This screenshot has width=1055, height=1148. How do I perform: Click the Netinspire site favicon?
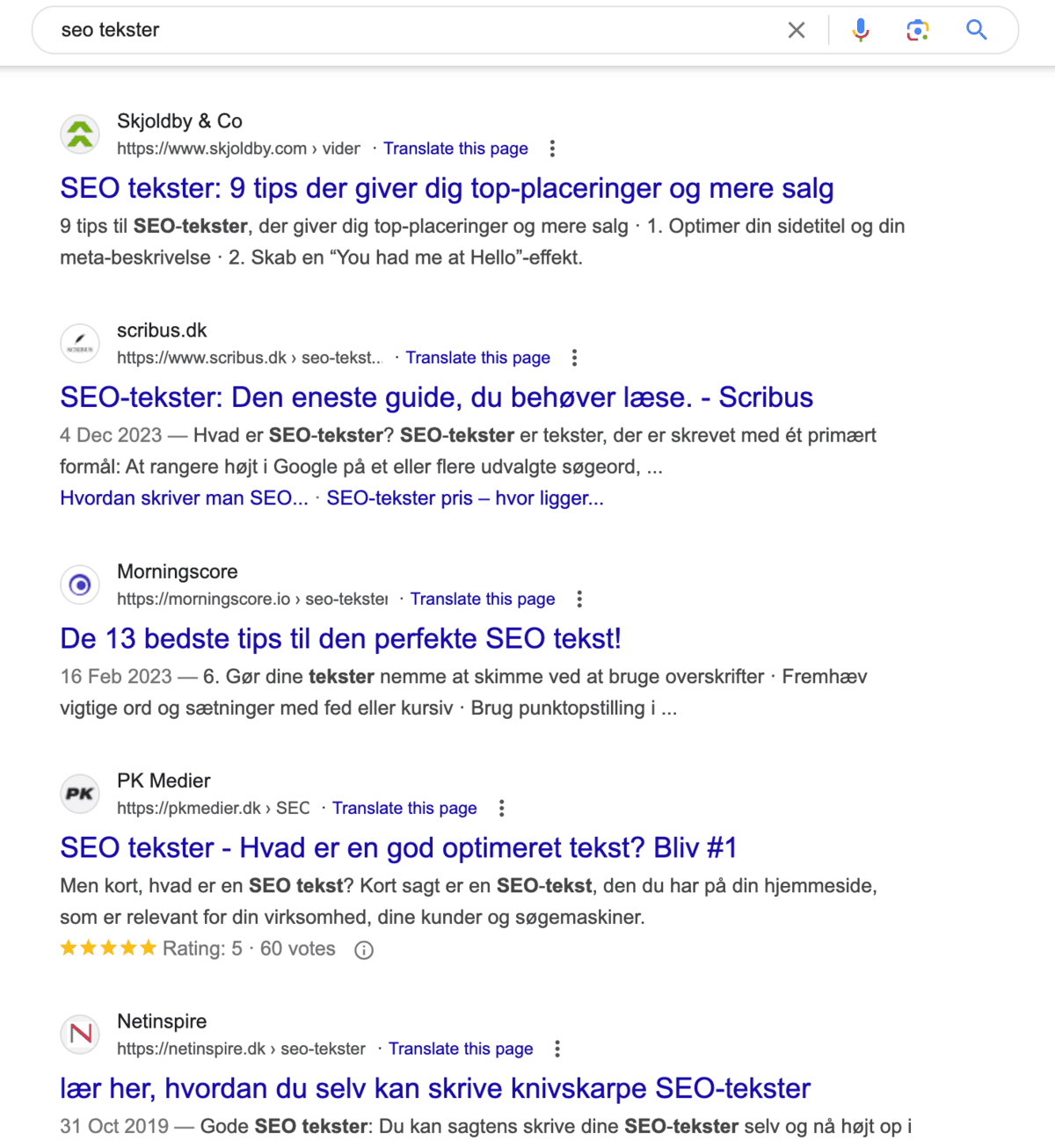(80, 1035)
